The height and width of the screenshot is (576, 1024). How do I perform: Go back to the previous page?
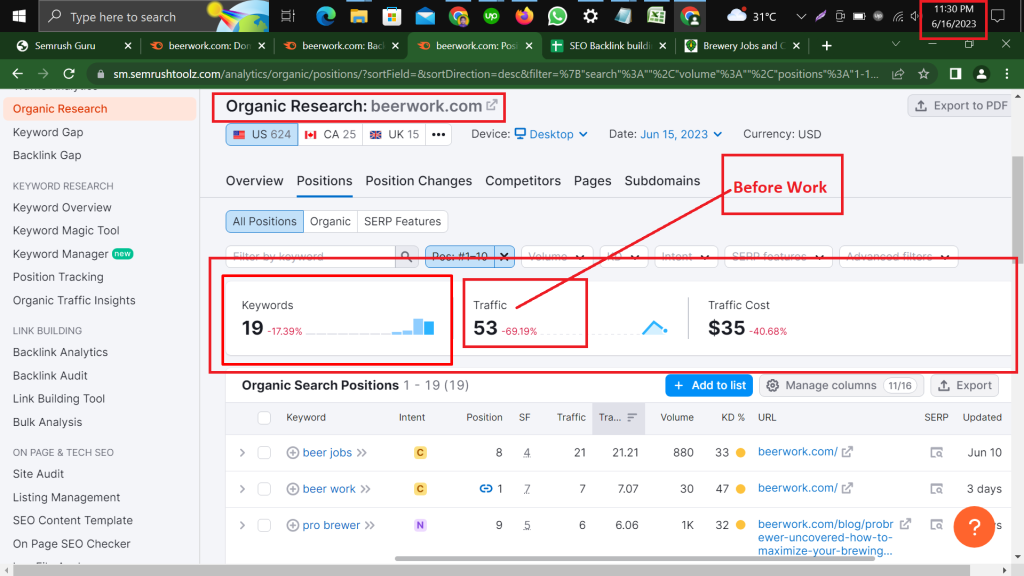click(18, 74)
